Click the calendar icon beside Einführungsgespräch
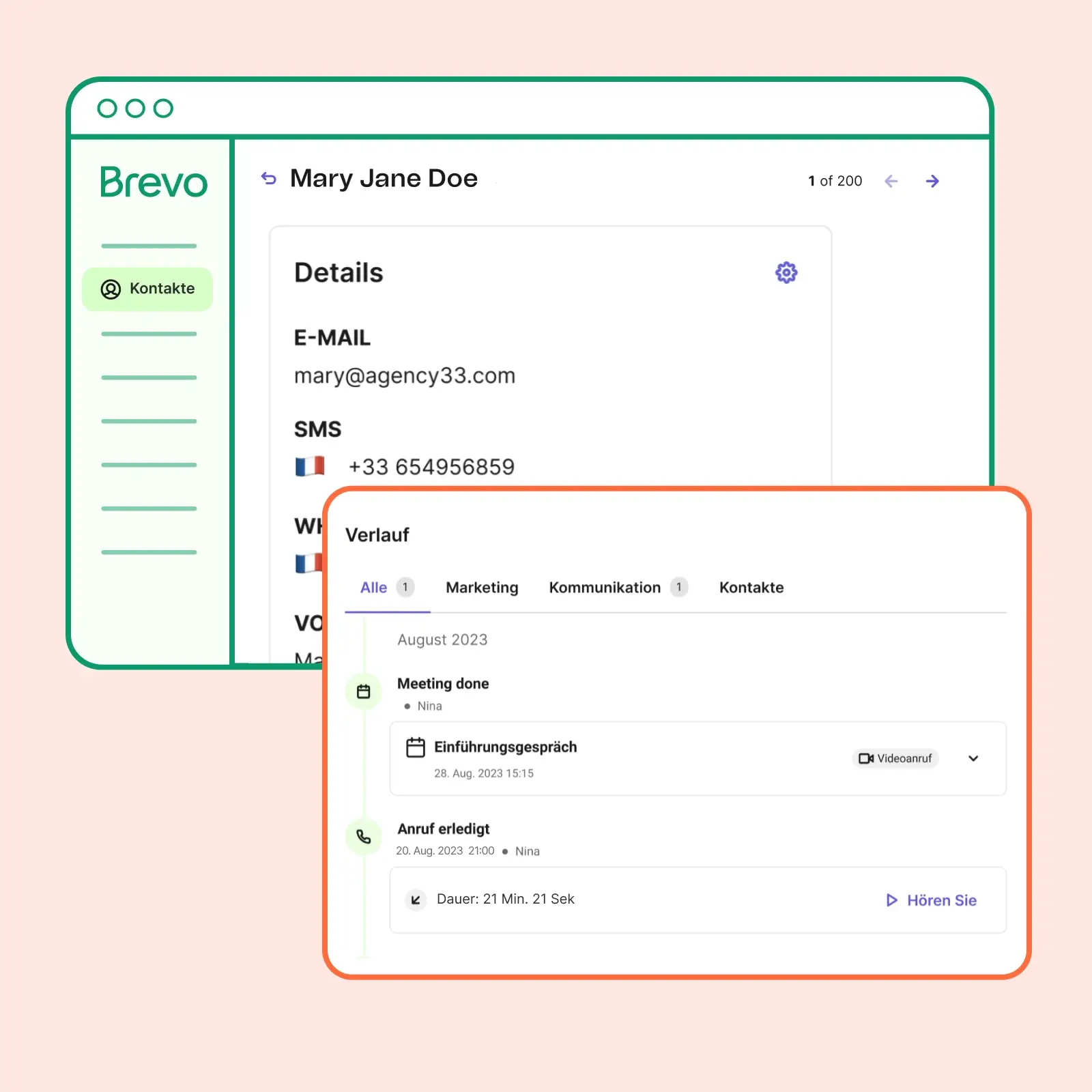Screen dimensions: 1092x1092 click(x=416, y=747)
